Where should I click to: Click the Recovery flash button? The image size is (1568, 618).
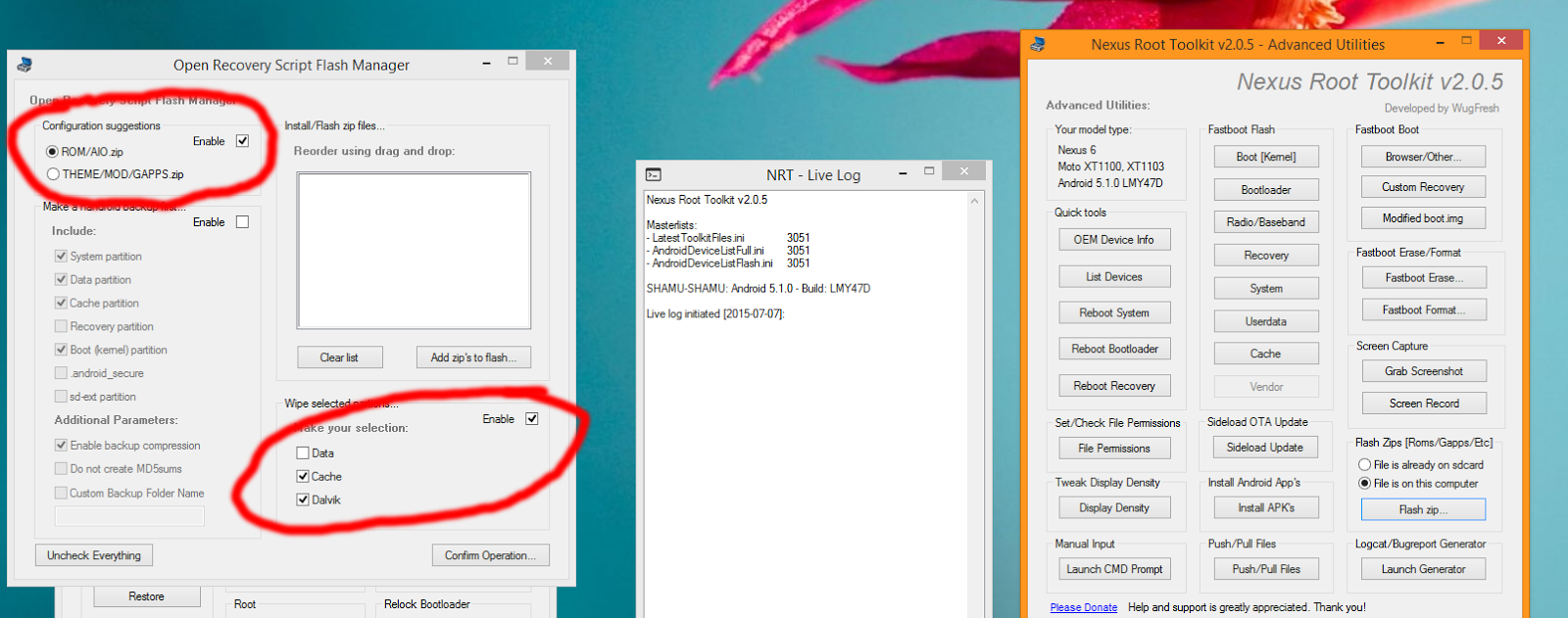click(x=1266, y=256)
